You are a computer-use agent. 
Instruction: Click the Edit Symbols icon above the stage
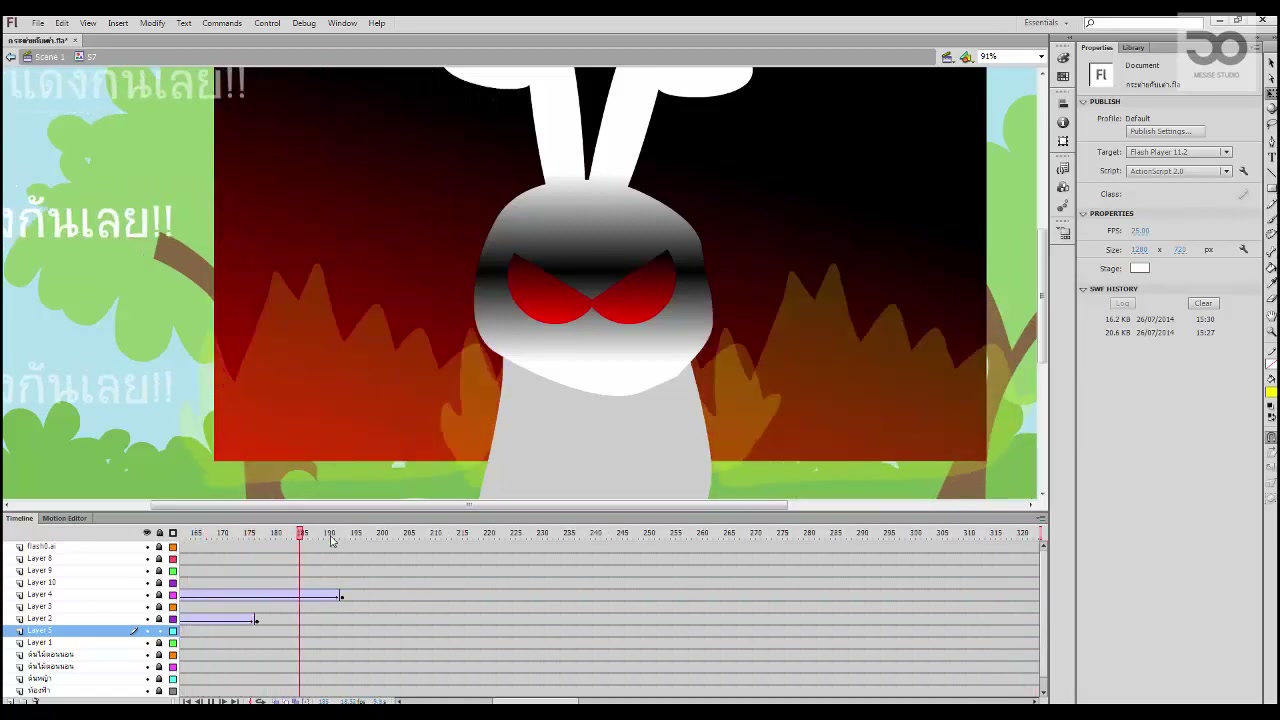966,57
